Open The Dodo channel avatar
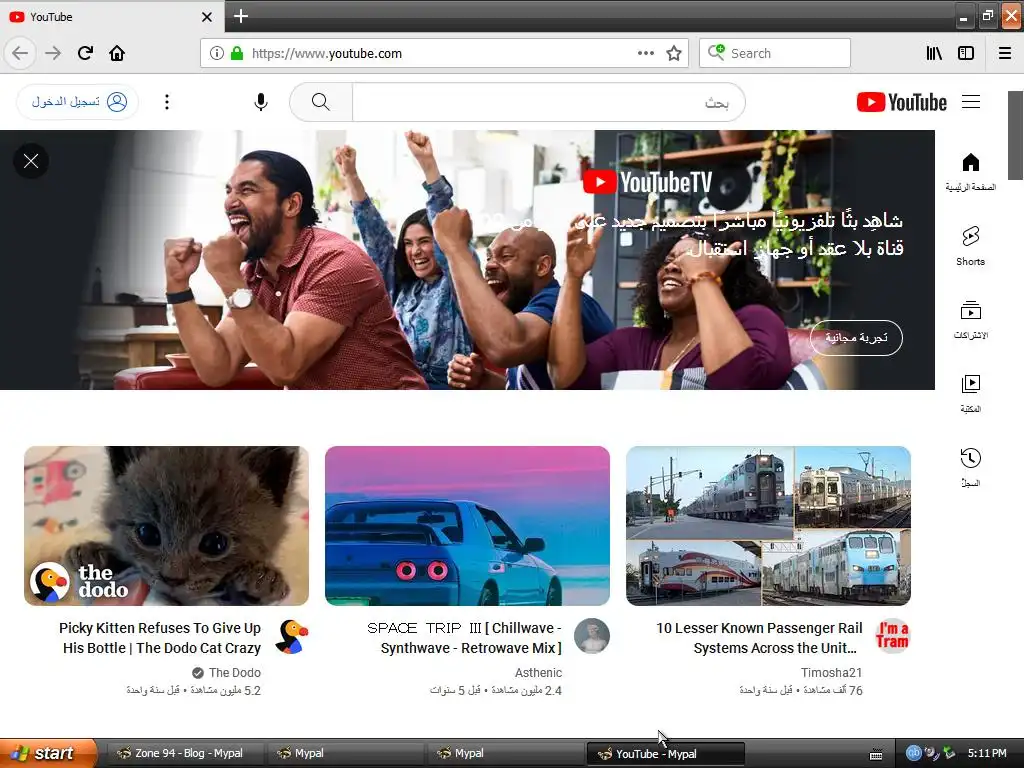The image size is (1024, 768). click(x=291, y=637)
